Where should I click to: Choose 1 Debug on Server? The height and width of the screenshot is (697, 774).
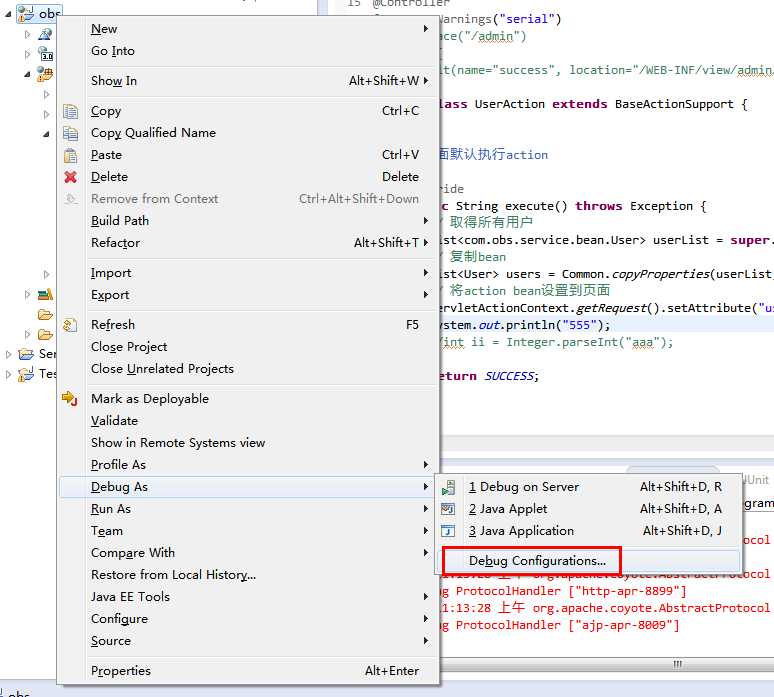588,487
